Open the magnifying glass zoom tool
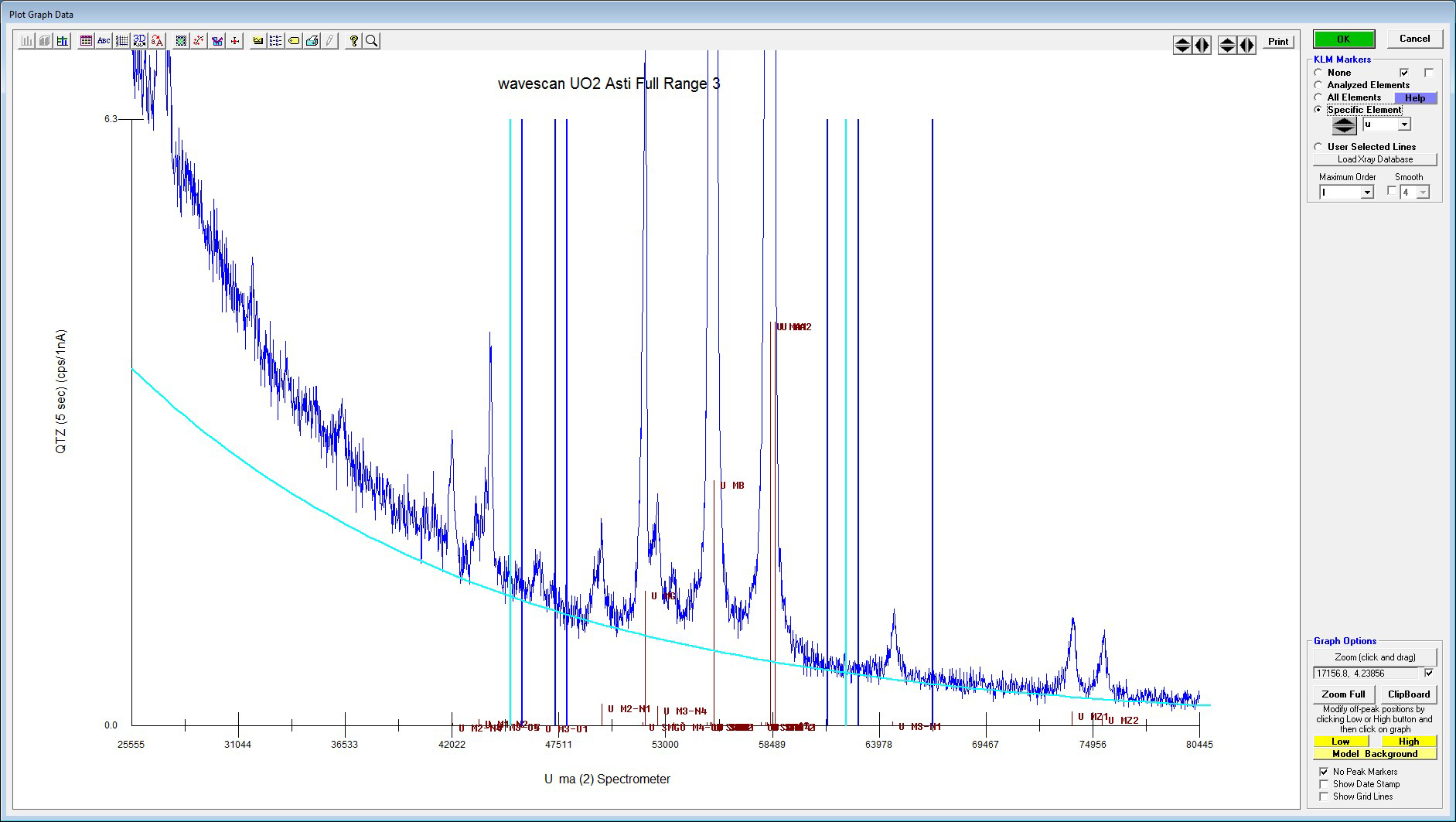 pos(372,41)
